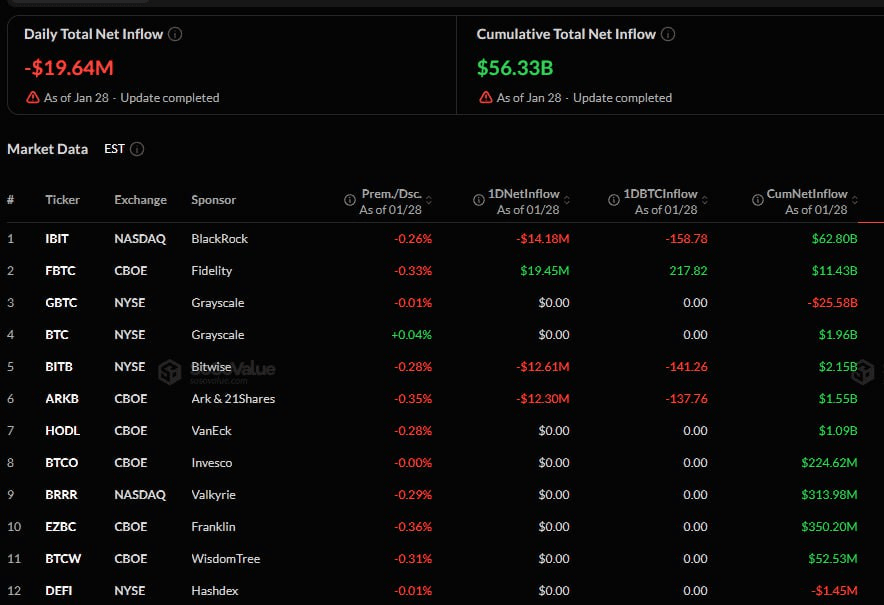Click the info icon beside Market Data

pos(138,148)
